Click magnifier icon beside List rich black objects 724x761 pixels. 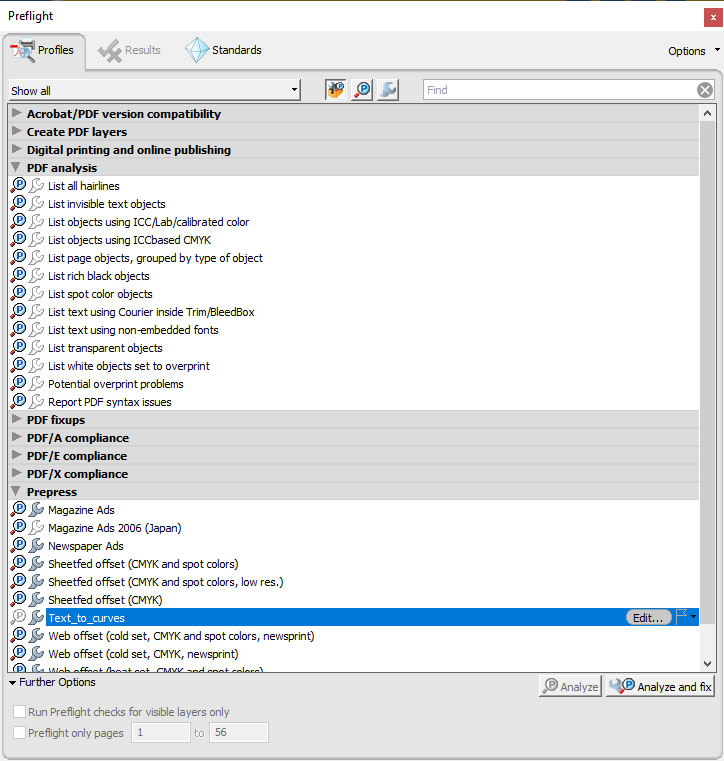(x=18, y=276)
